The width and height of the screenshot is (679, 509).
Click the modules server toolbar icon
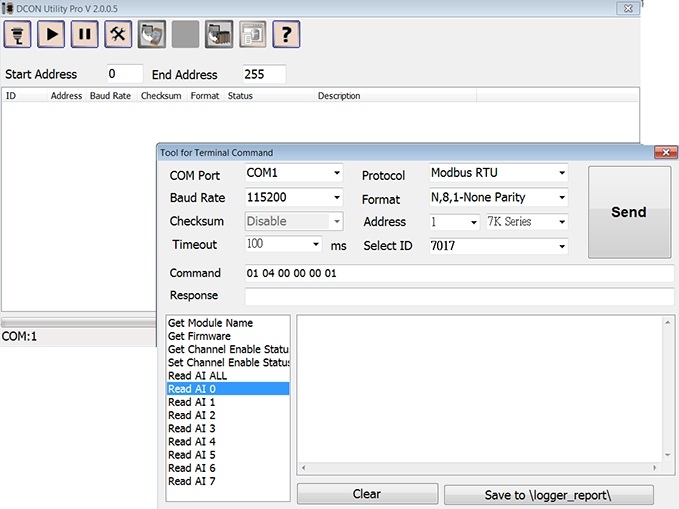point(219,34)
